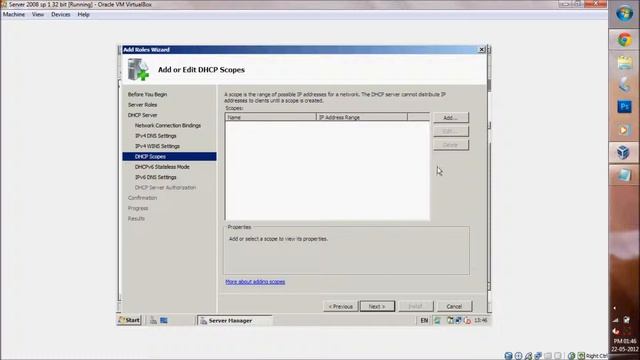Show hidden host tray icons arrow
The image size is (640, 360).
pyautogui.click(x=615, y=309)
